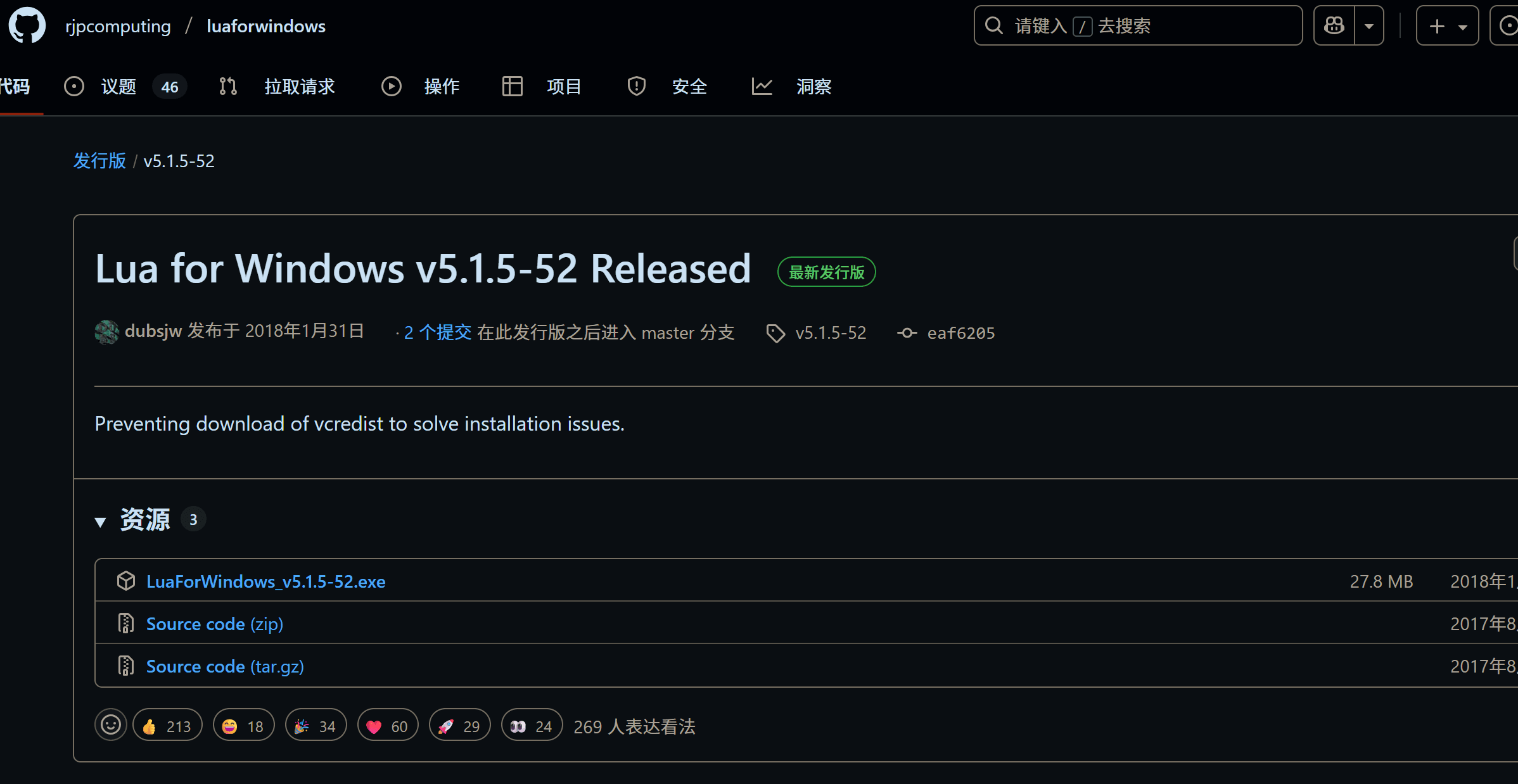Switch to the 议题 issues tab

(119, 87)
